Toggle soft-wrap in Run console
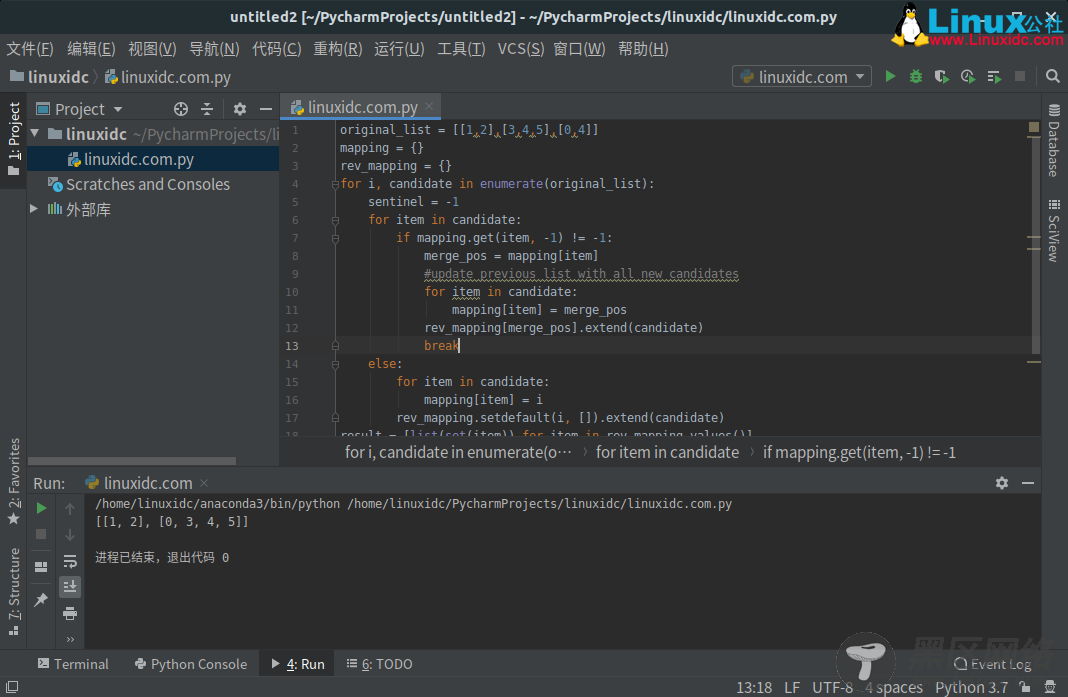The width and height of the screenshot is (1068, 697). pyautogui.click(x=69, y=561)
